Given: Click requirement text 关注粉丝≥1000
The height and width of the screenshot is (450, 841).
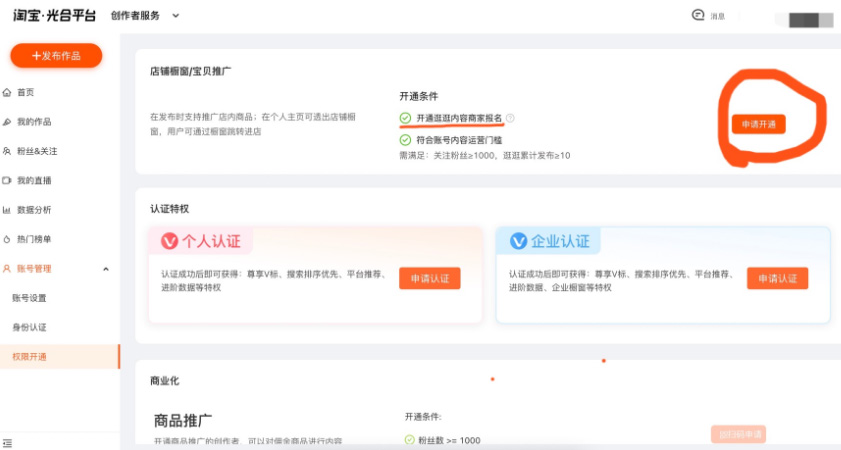Looking at the screenshot, I should click(x=466, y=156).
